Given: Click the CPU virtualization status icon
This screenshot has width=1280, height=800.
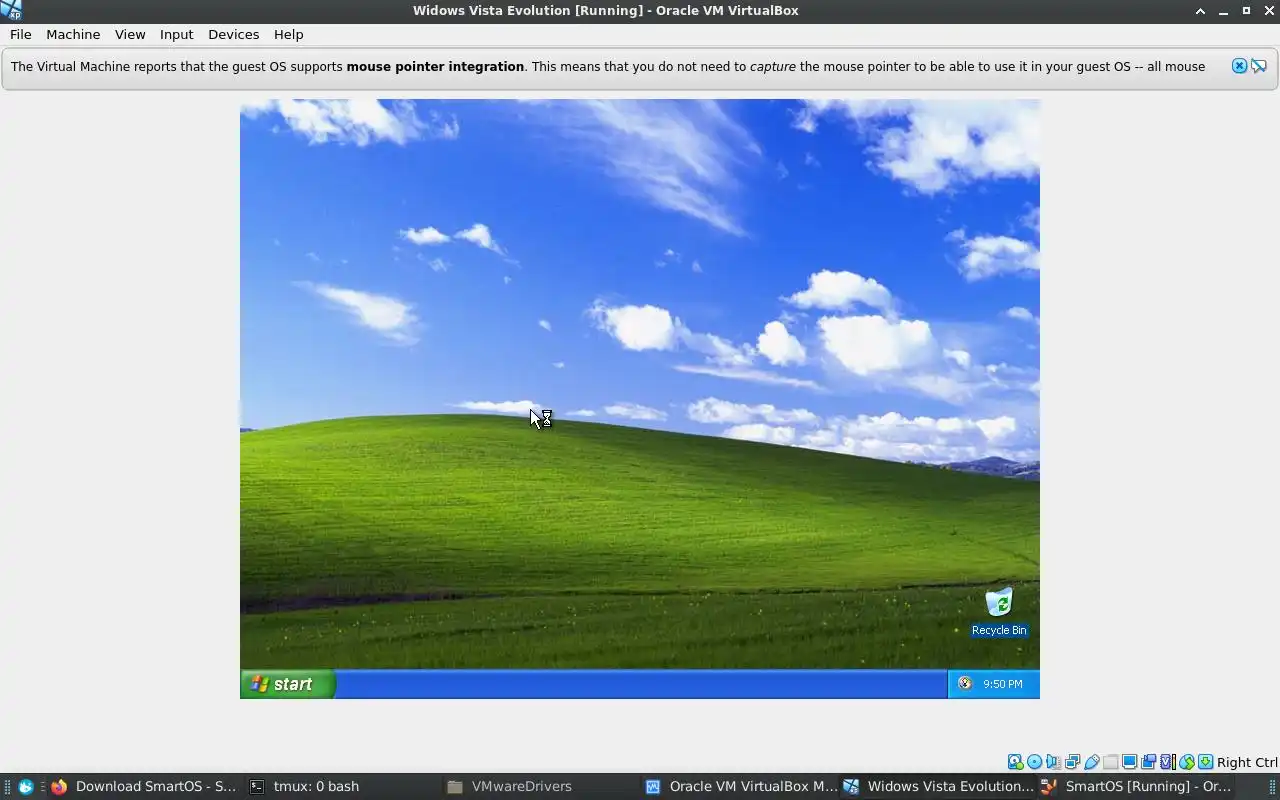Looking at the screenshot, I should point(1167,762).
